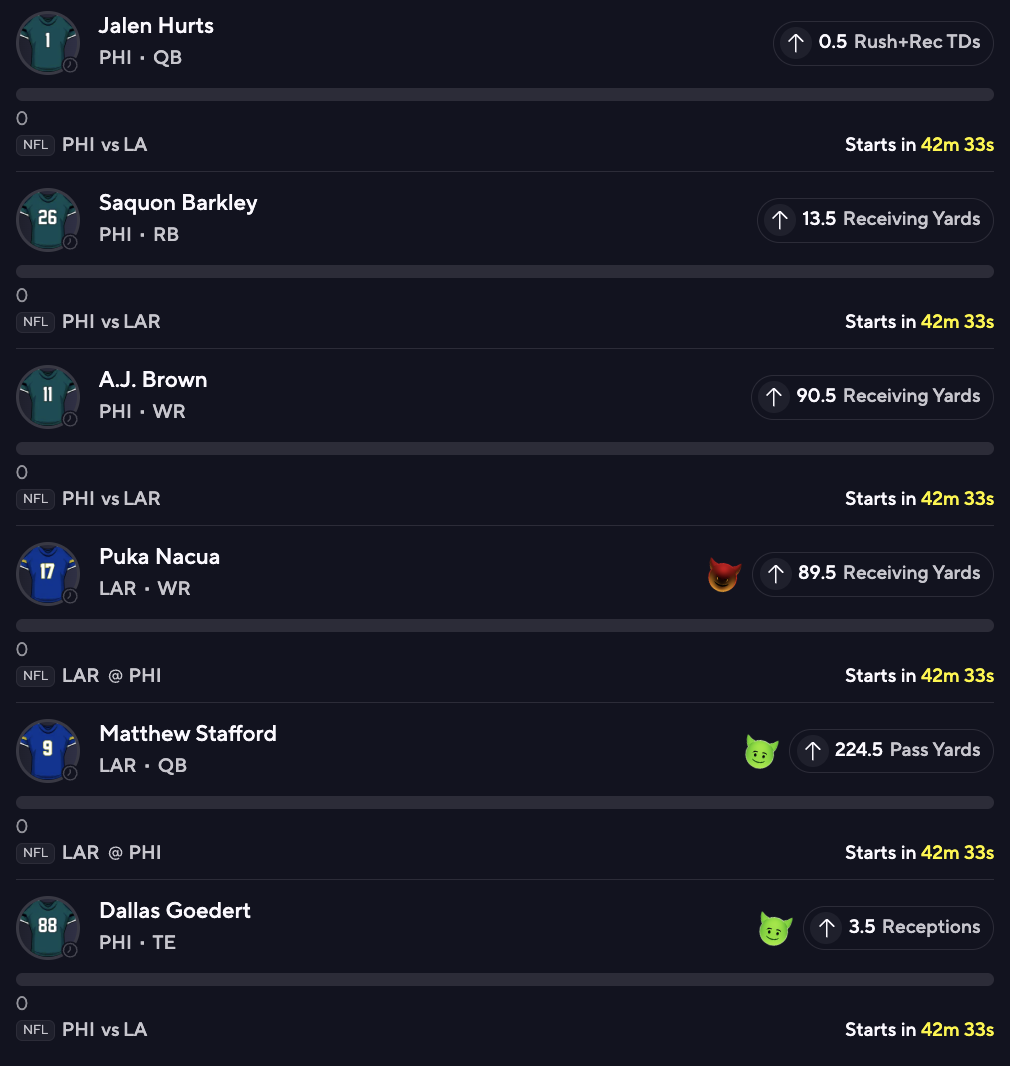Click NFL badge under Jalen Hurts
1010x1066 pixels.
pos(35,145)
